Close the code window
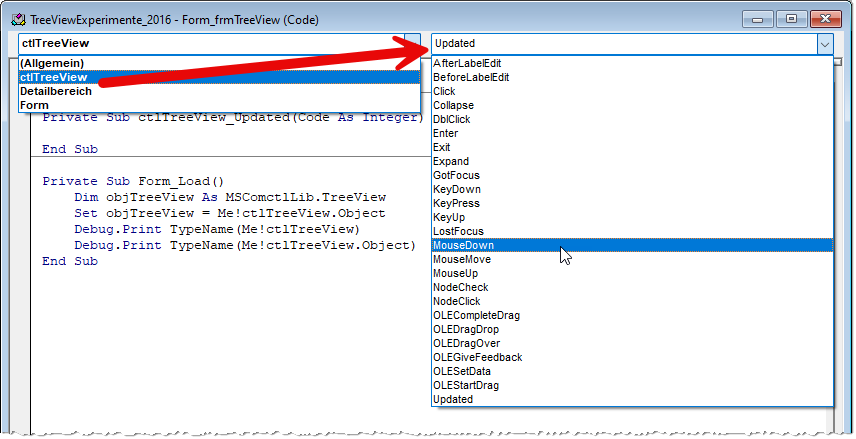856x439 pixels. click(825, 19)
